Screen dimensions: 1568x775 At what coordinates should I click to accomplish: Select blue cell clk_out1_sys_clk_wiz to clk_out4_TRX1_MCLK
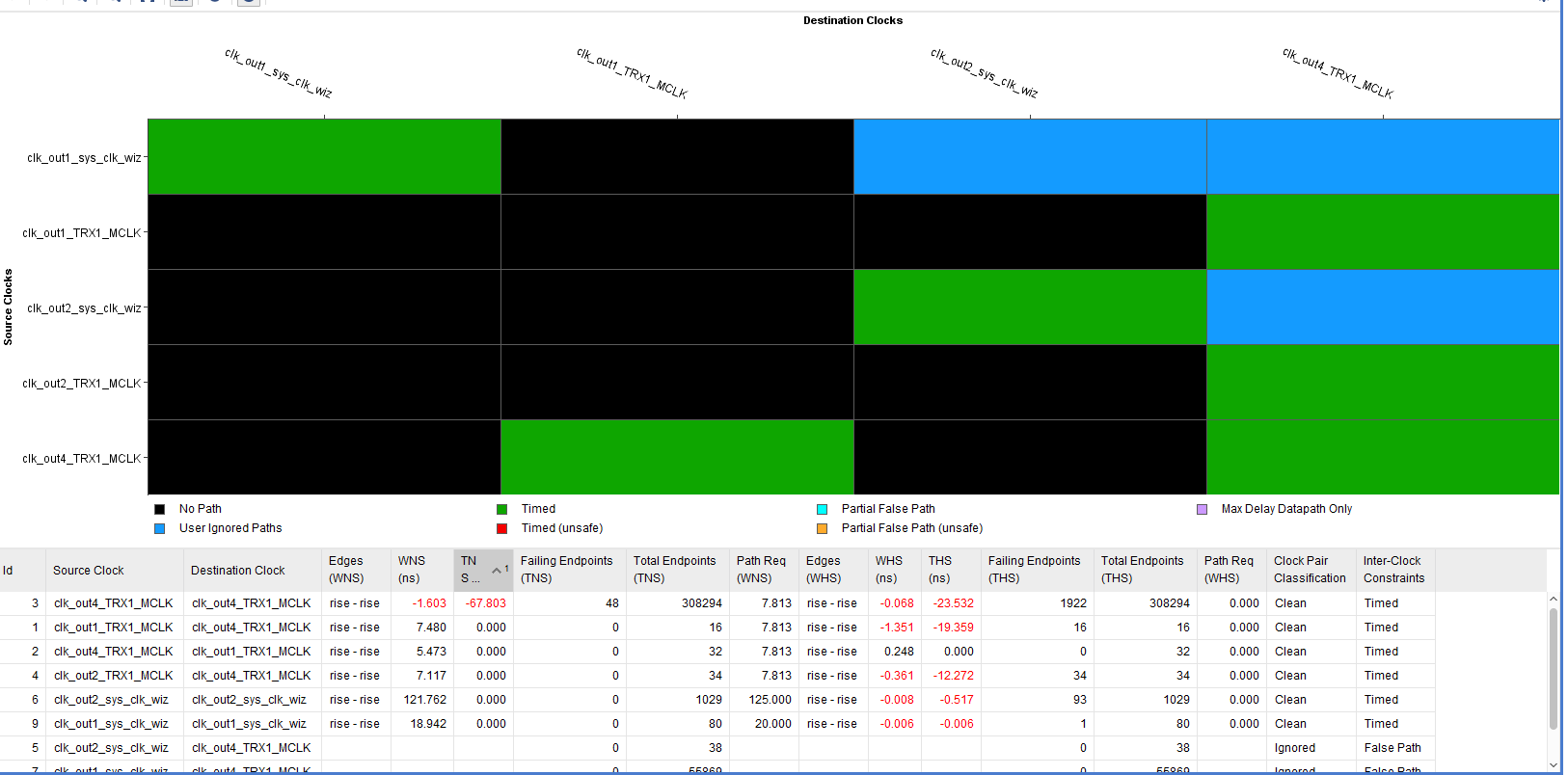[x=1383, y=157]
